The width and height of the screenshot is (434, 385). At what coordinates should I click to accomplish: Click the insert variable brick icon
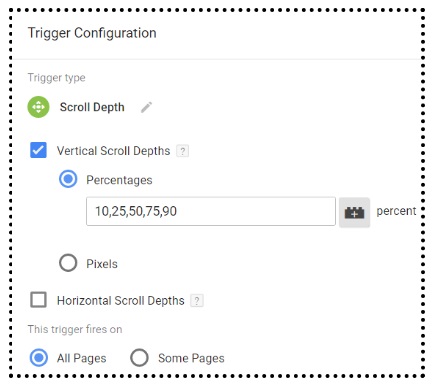point(354,212)
